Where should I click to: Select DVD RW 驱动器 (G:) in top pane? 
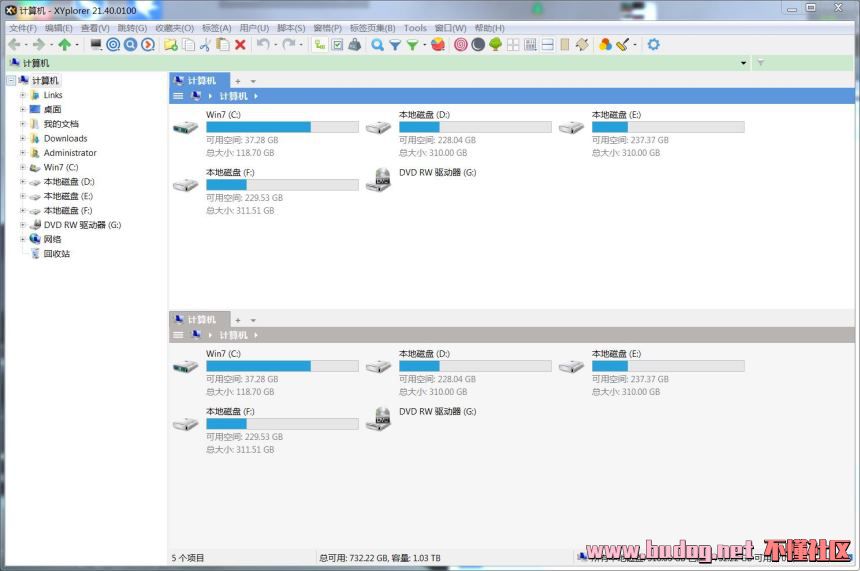421,180
